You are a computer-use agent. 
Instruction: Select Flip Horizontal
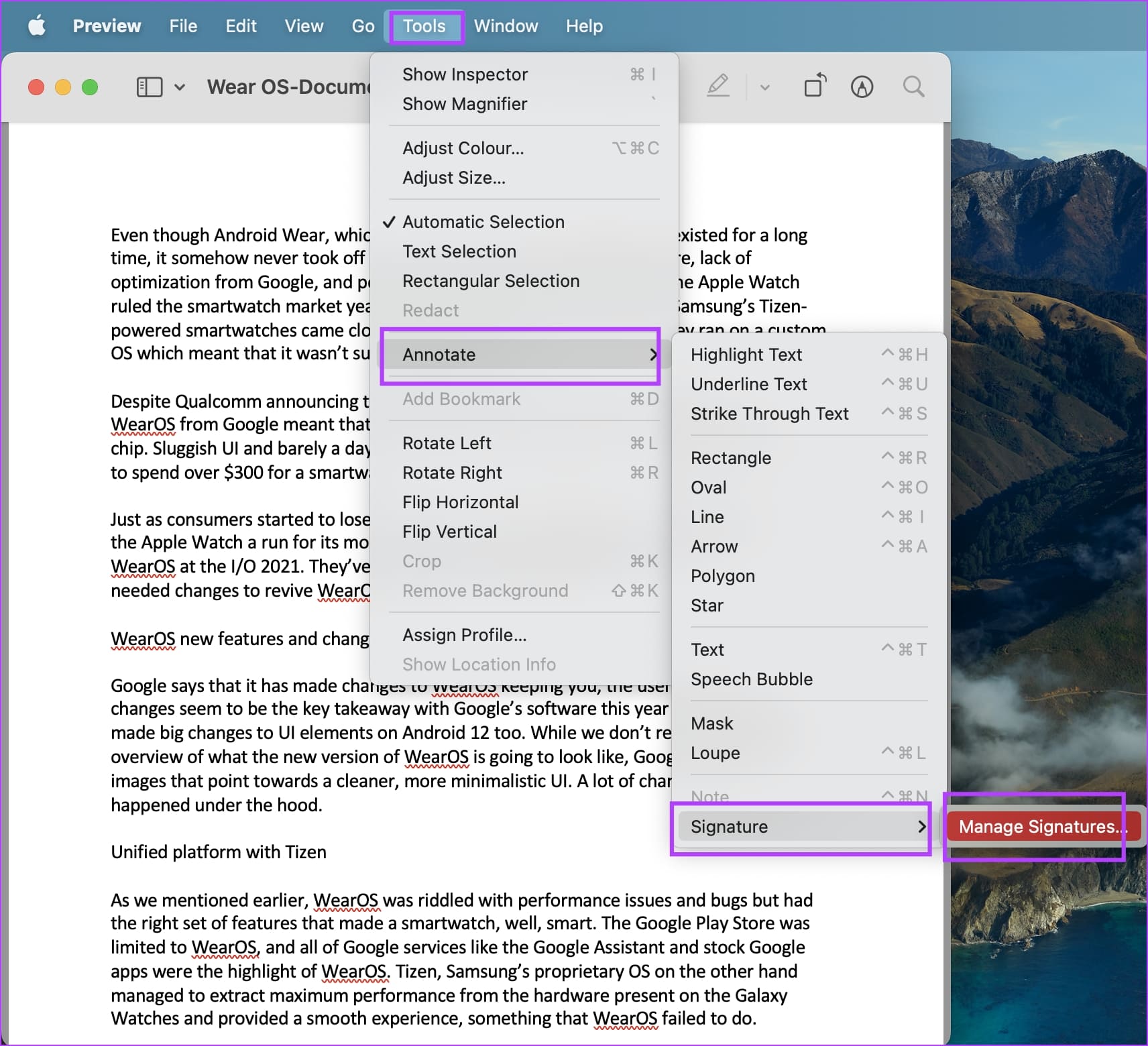(524, 502)
